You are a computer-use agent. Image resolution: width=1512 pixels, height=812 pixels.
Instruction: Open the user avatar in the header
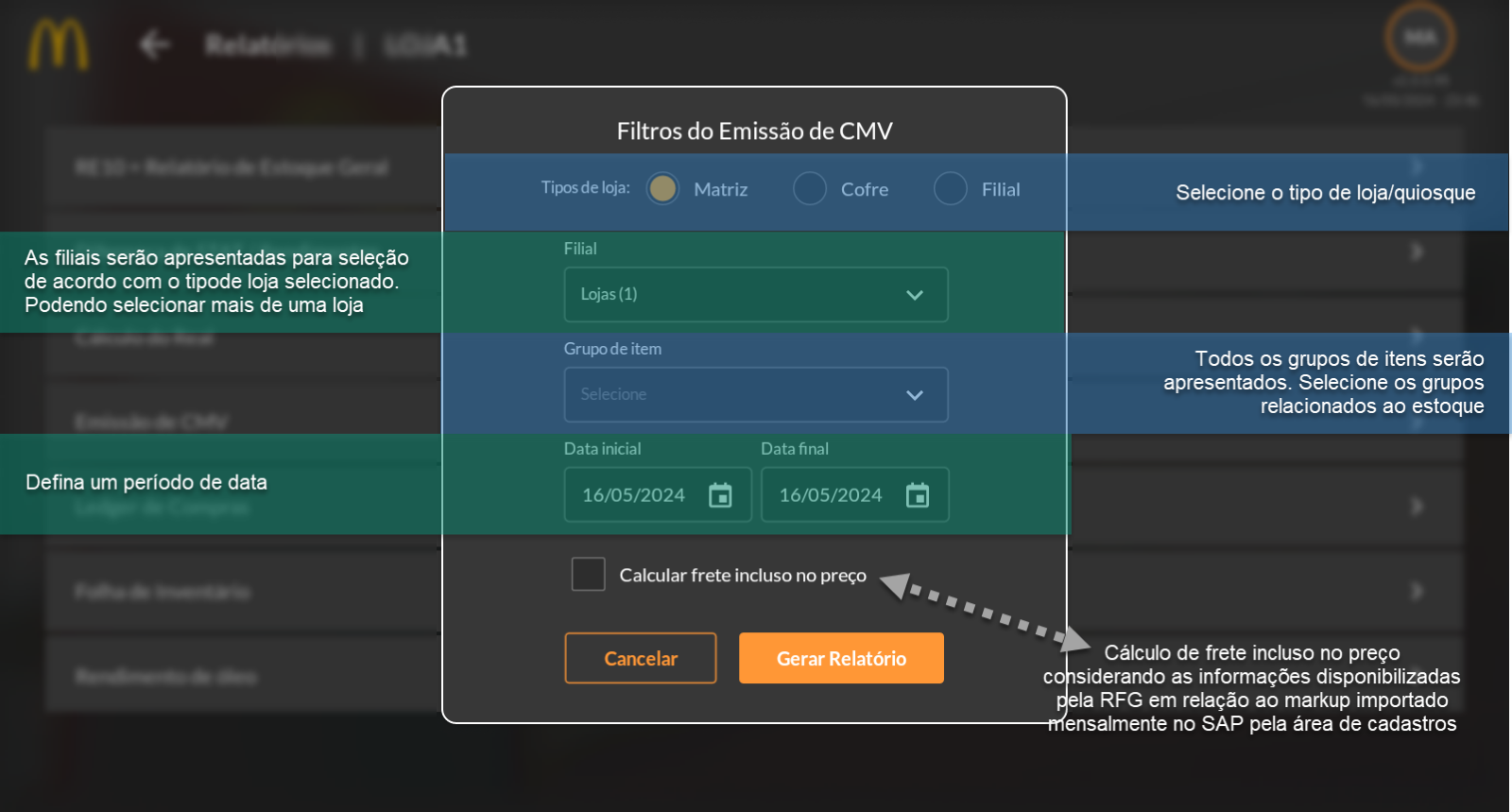click(1419, 38)
